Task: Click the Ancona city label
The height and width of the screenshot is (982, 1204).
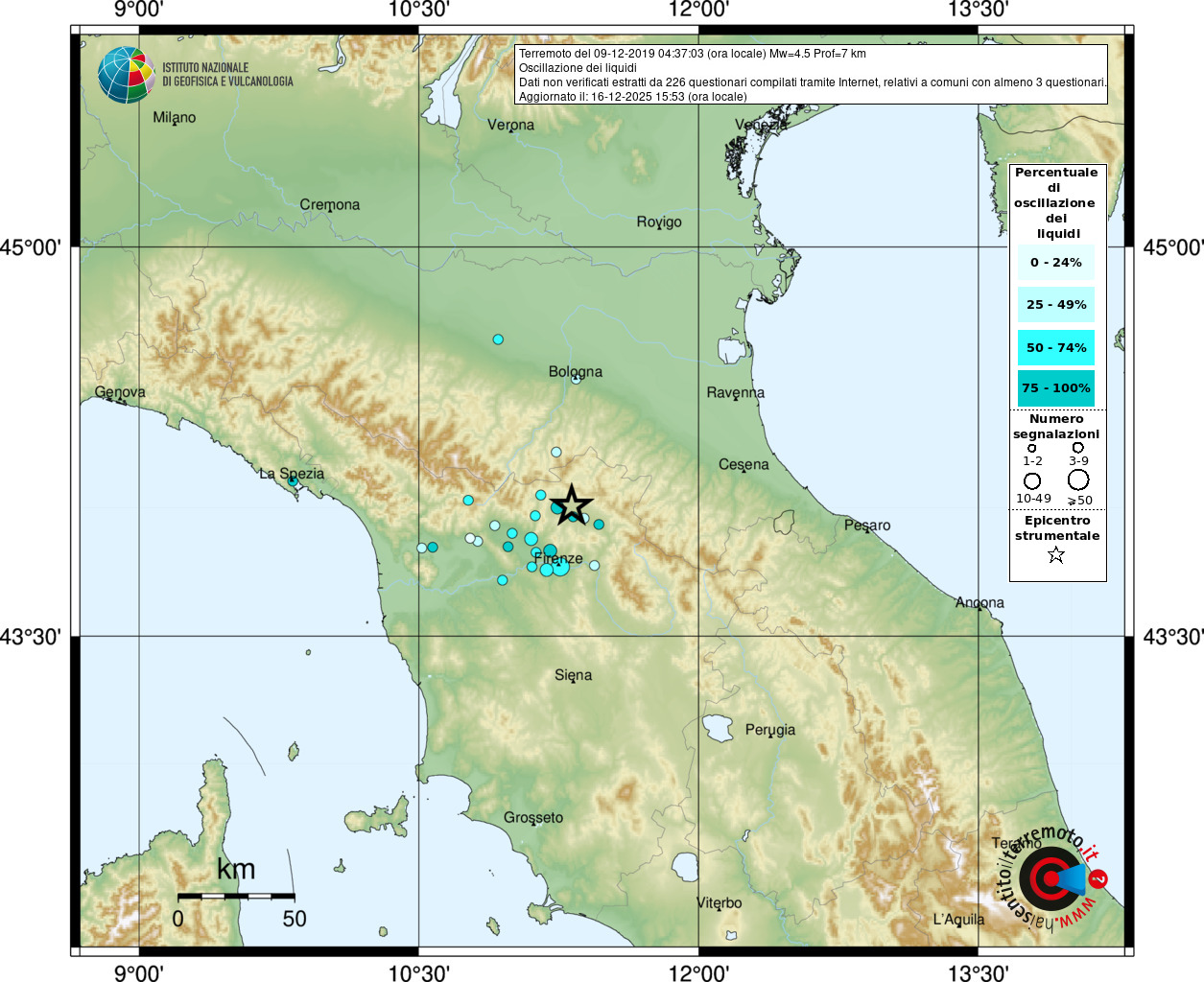Action: tap(980, 602)
